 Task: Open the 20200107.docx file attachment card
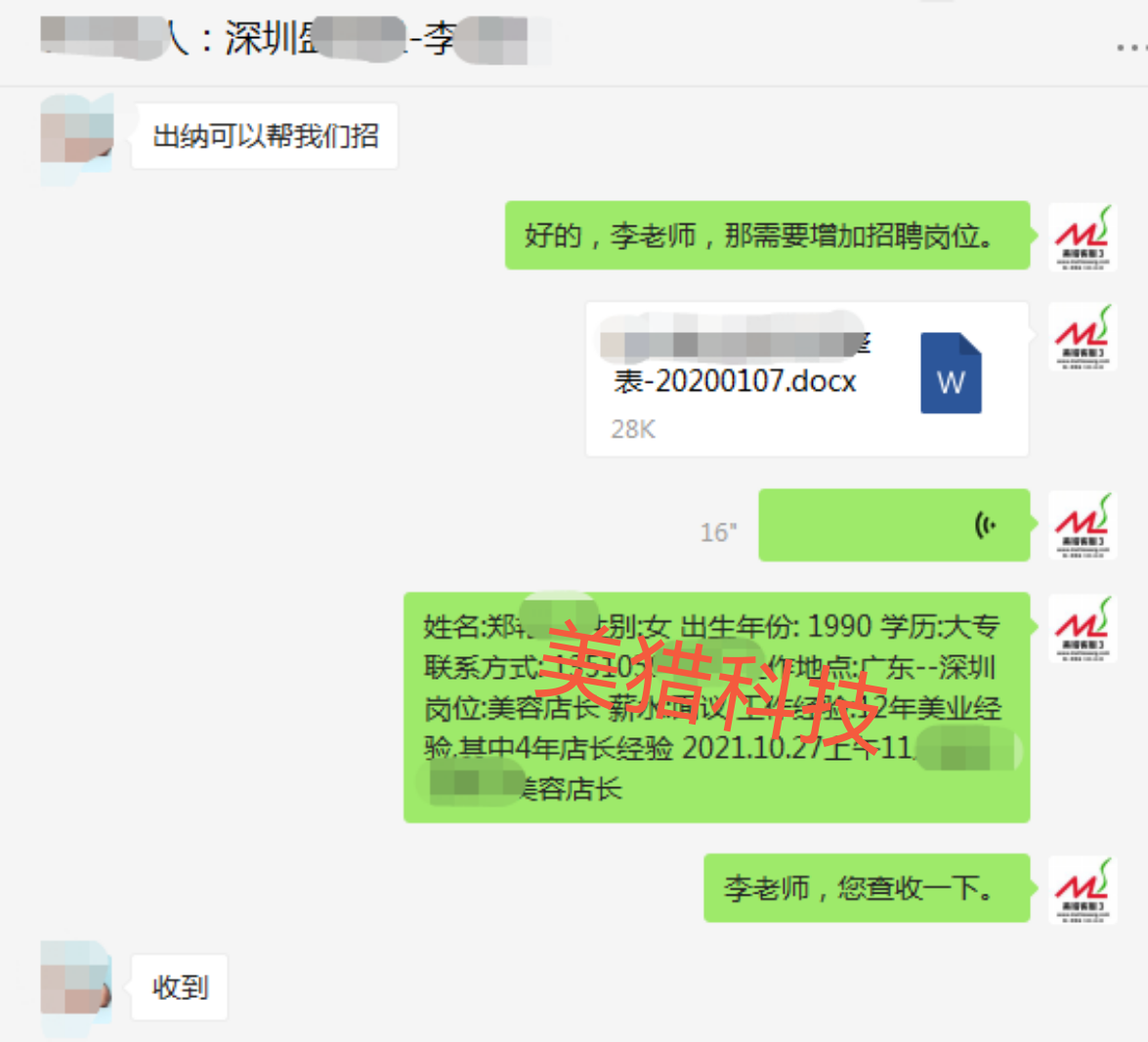[x=807, y=379]
